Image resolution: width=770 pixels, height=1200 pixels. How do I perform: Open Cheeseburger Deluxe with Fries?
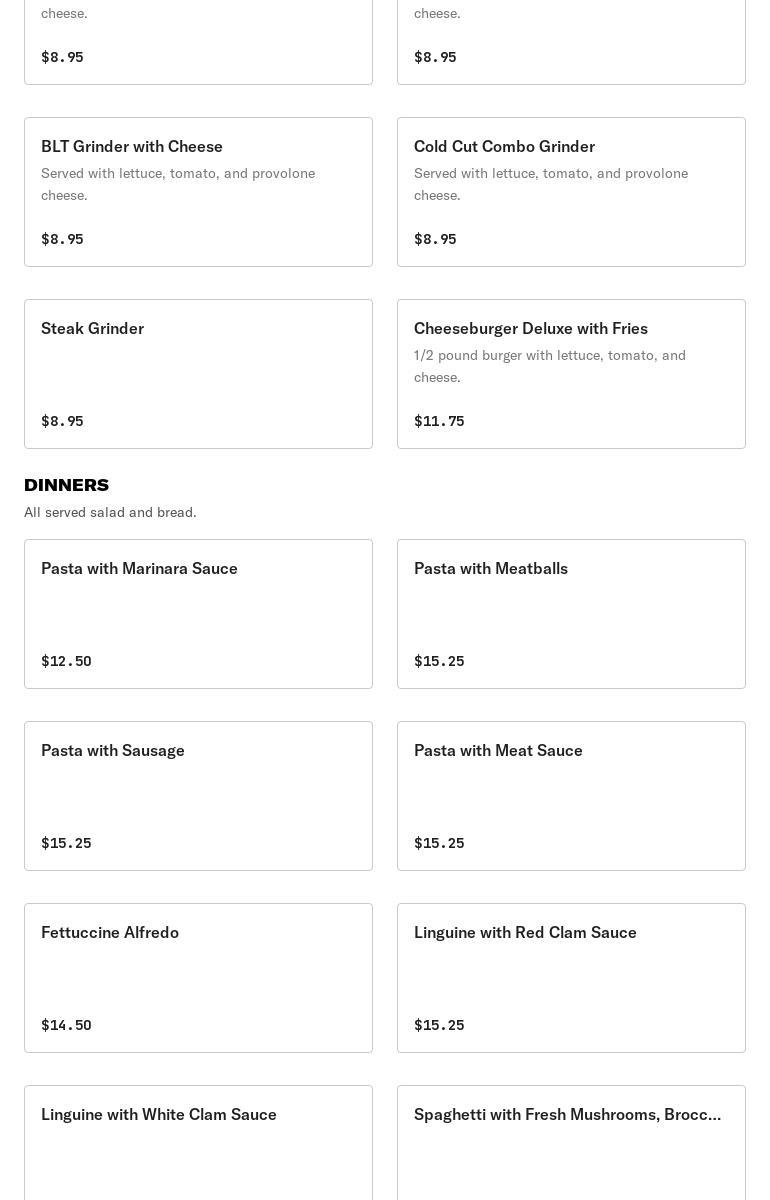[x=571, y=374]
